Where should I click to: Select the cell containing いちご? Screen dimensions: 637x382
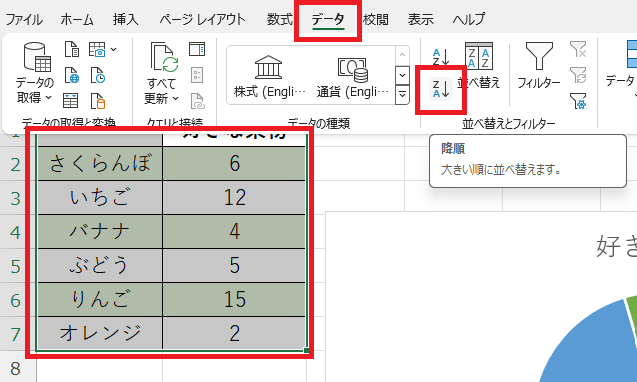coord(100,198)
